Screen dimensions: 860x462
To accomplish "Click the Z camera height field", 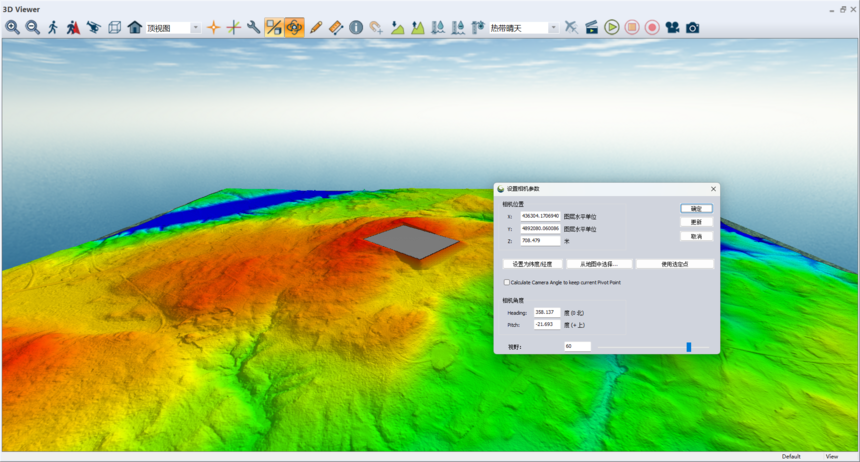I will pos(540,240).
